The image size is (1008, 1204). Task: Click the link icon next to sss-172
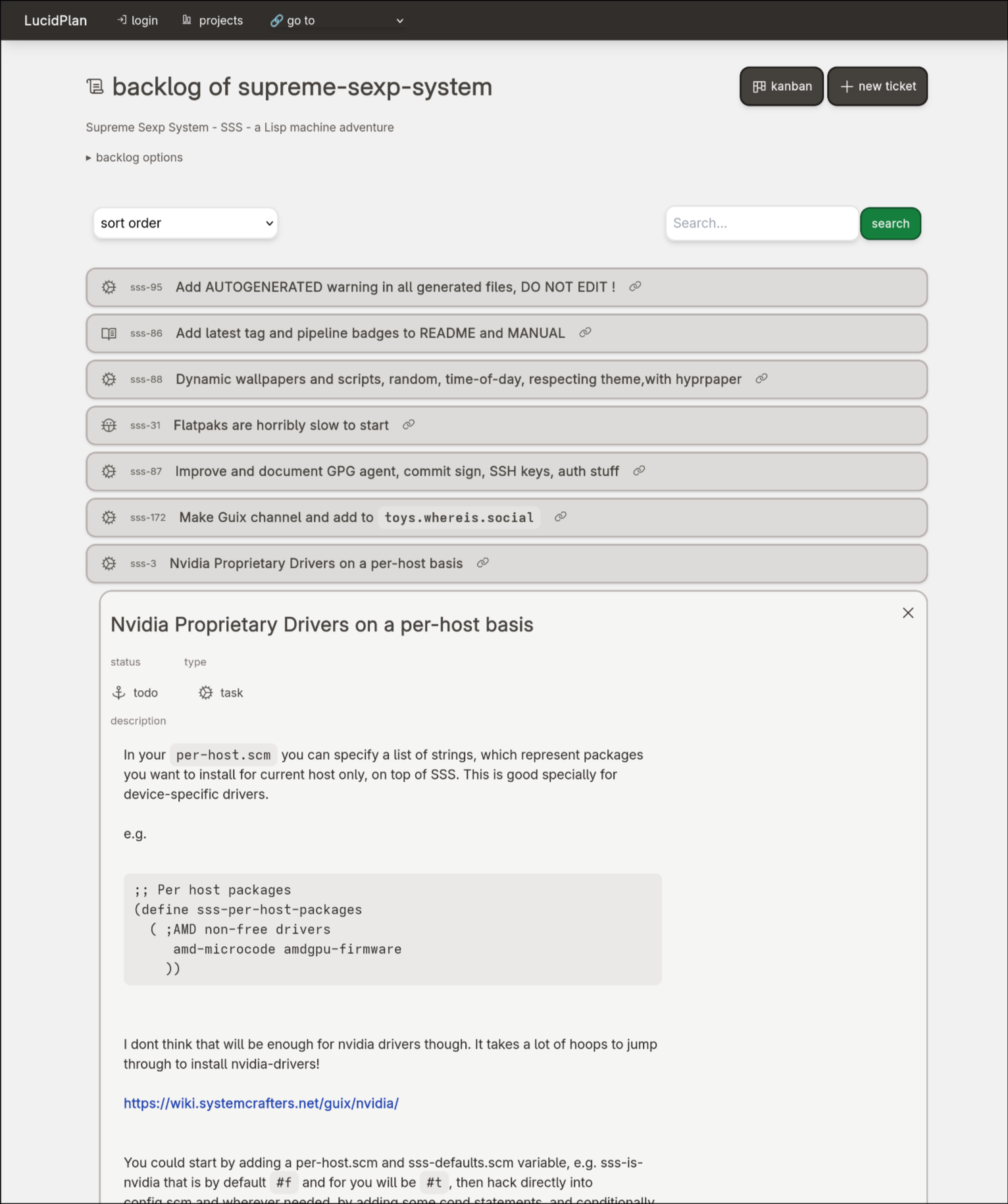coord(561,517)
